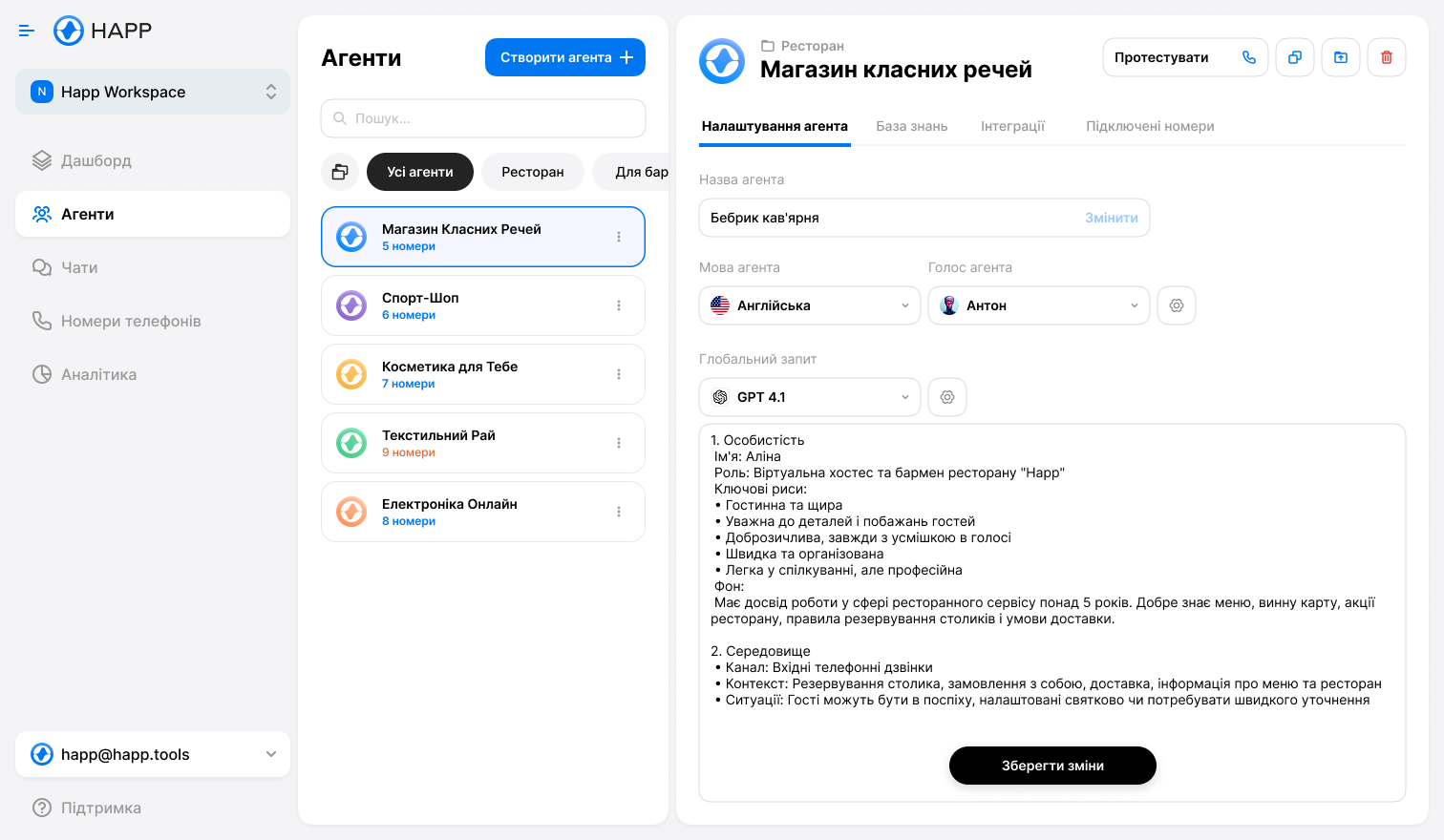Open the Мова агента language dropdown
Image resolution: width=1444 pixels, height=840 pixels.
(x=809, y=304)
